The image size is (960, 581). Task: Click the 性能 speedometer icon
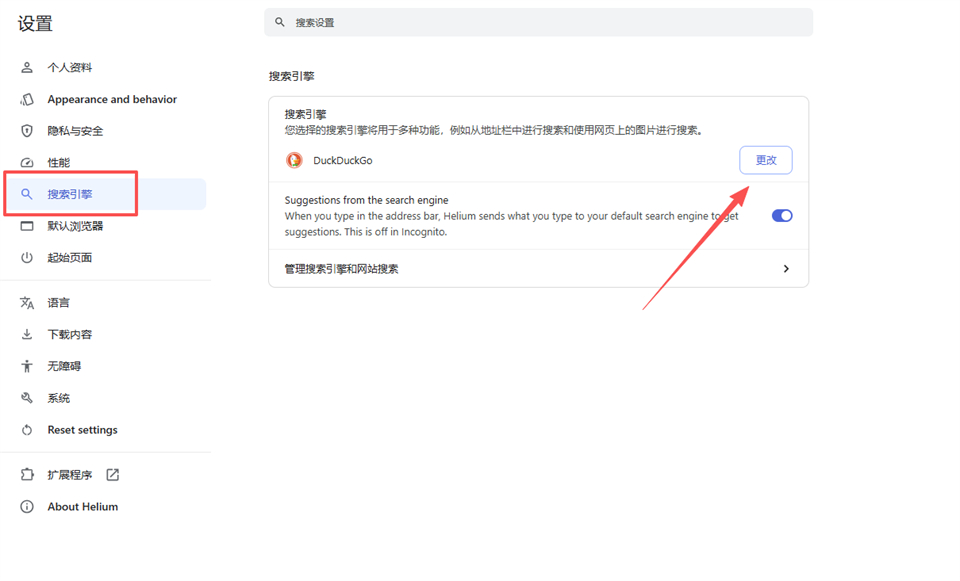click(25, 162)
